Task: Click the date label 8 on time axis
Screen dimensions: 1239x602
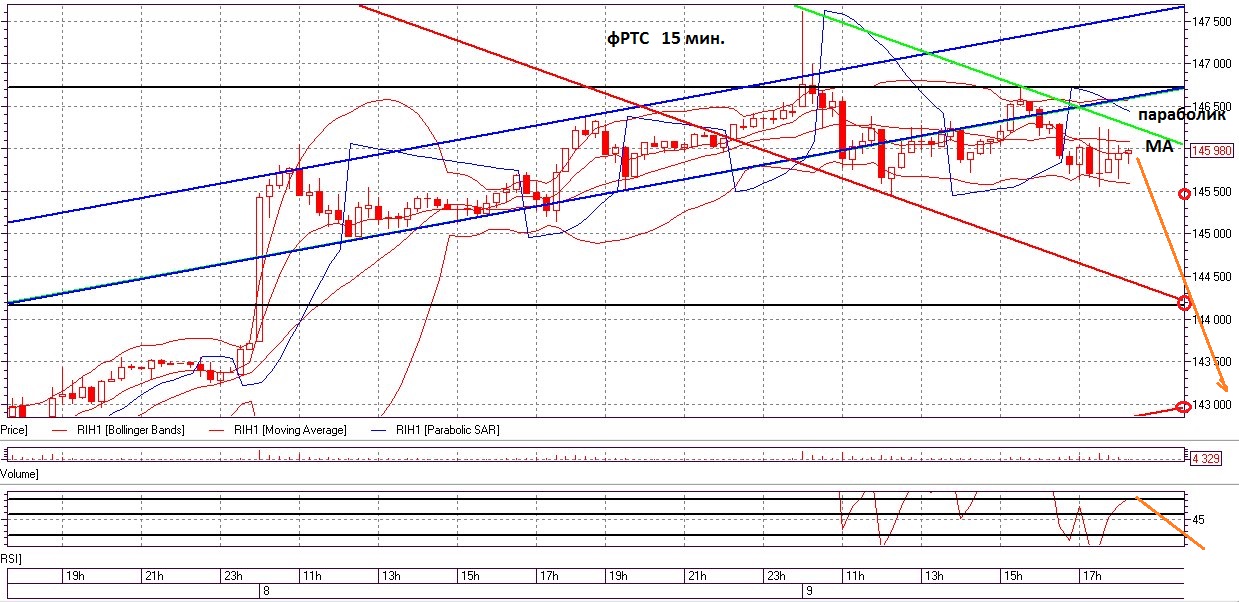Action: 265,591
